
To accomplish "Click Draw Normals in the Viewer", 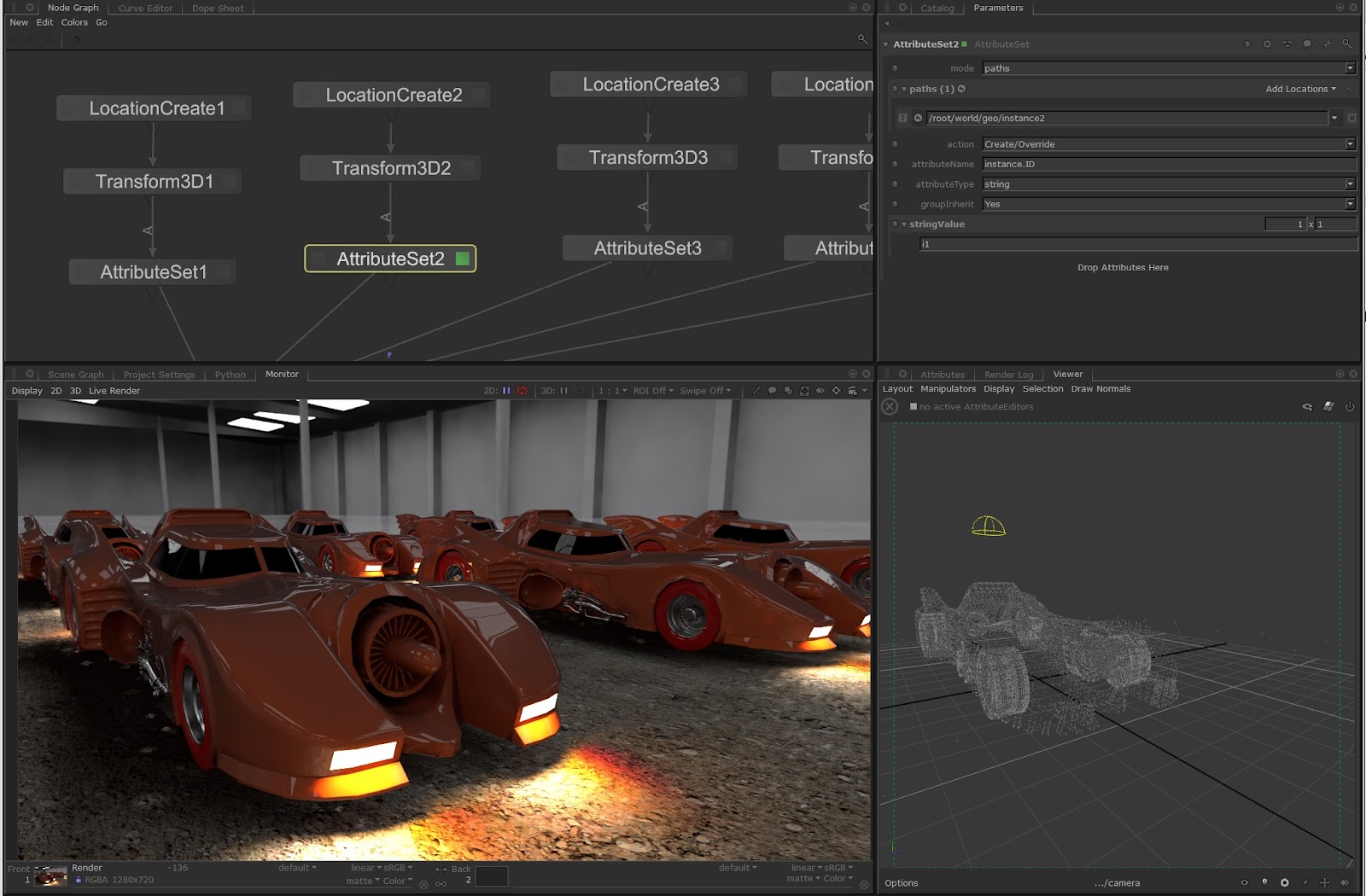I will (1100, 389).
